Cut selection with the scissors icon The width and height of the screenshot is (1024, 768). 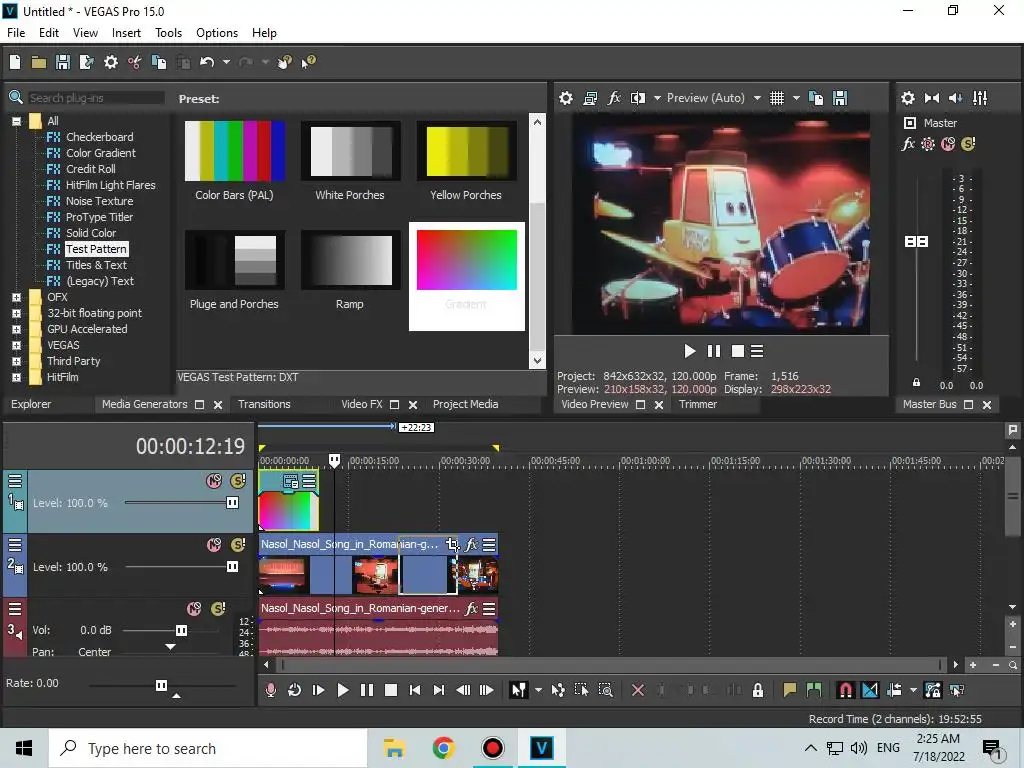coord(135,62)
